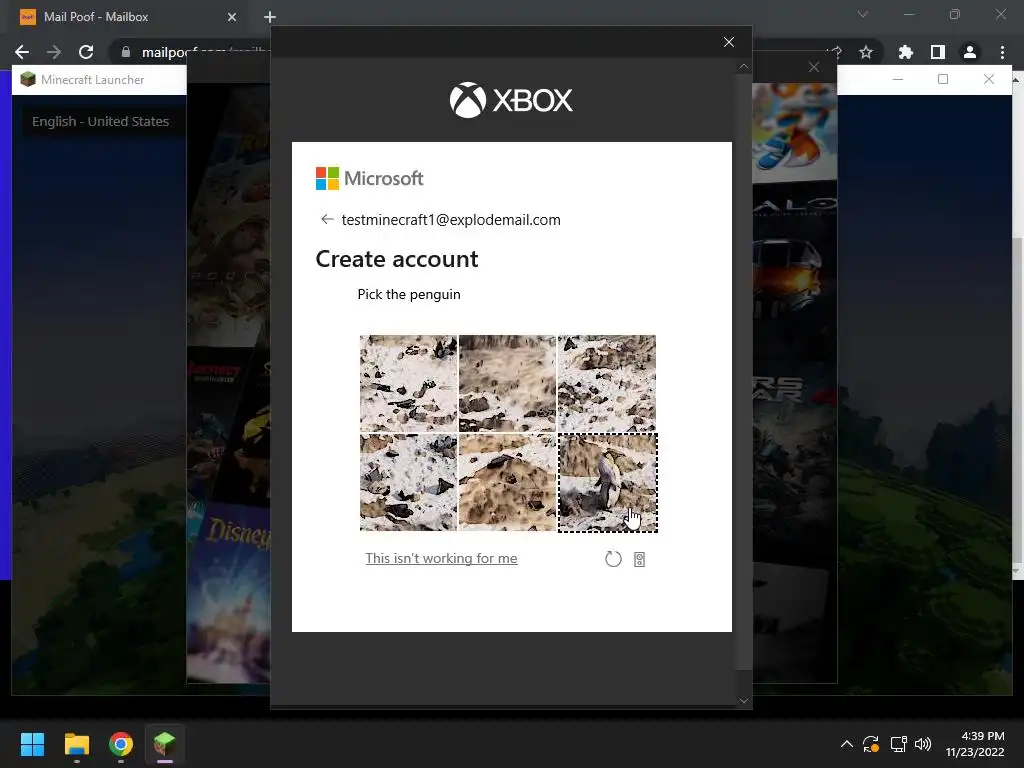Select the Mail Poof - Mailbox tab
The height and width of the screenshot is (768, 1024).
coord(128,17)
